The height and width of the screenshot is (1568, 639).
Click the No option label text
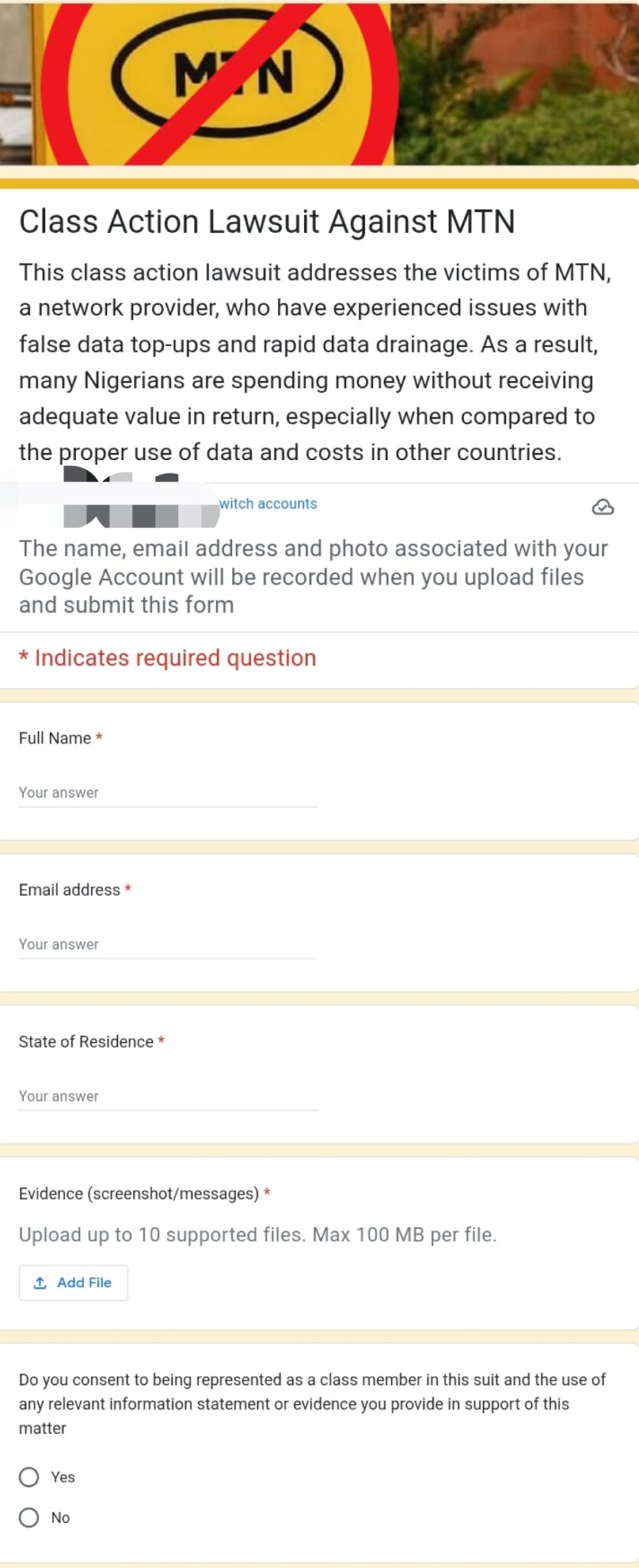point(60,1517)
